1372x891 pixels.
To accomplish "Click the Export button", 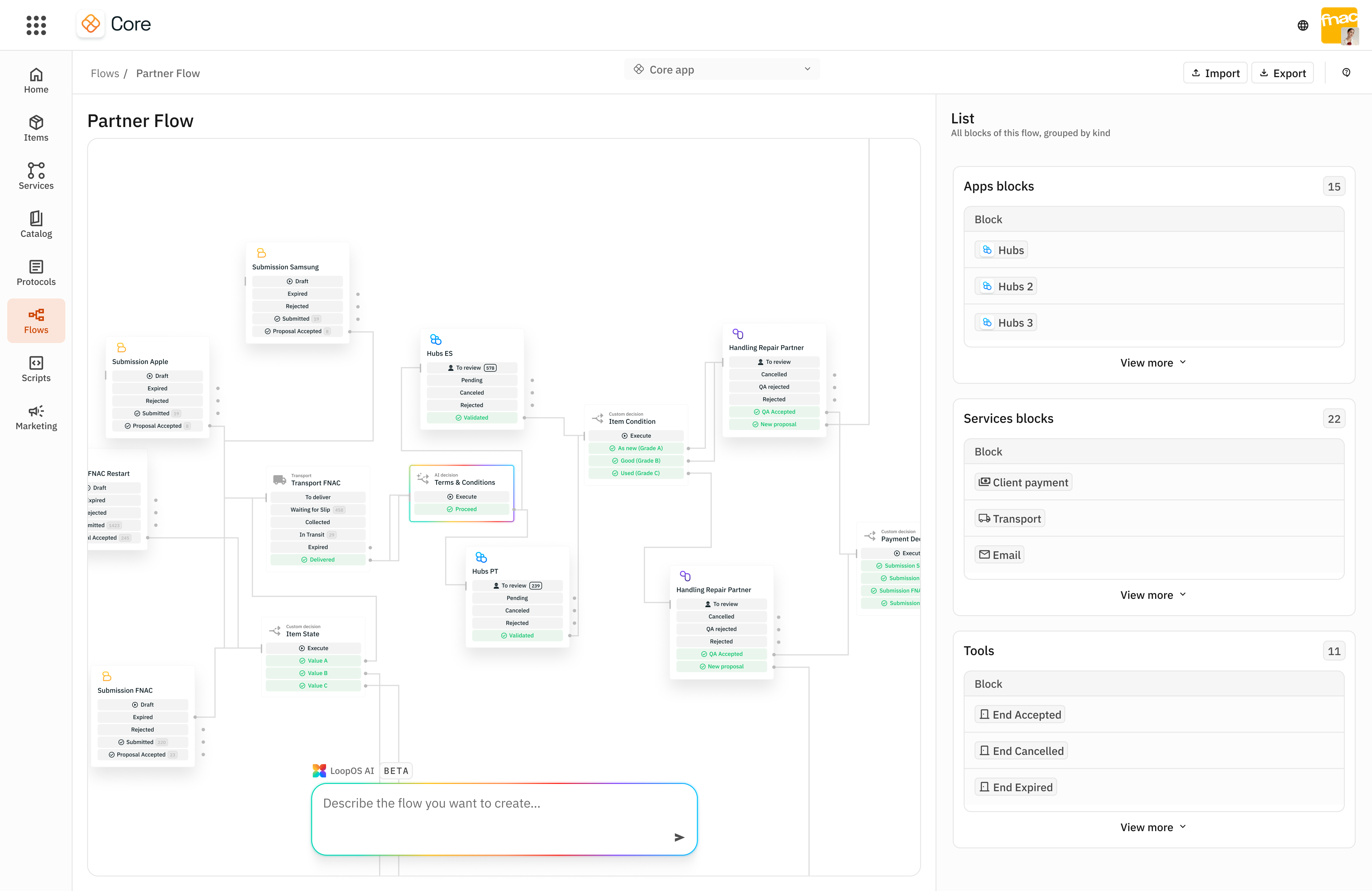I will [1282, 73].
